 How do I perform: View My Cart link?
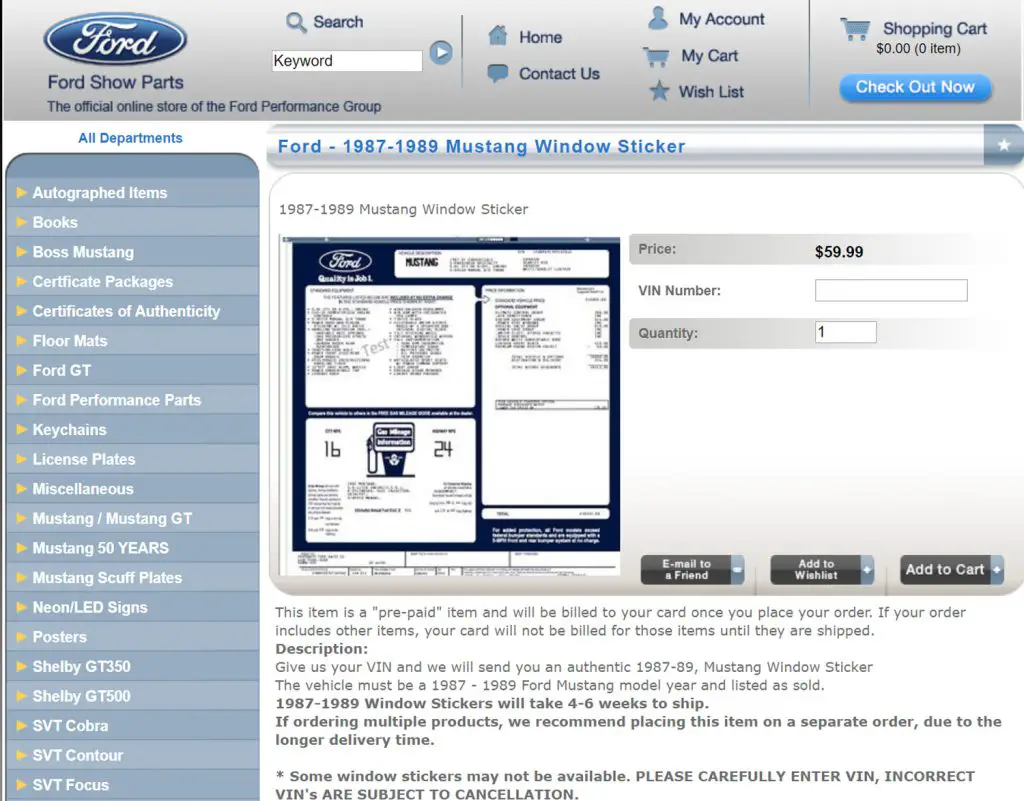coord(710,56)
